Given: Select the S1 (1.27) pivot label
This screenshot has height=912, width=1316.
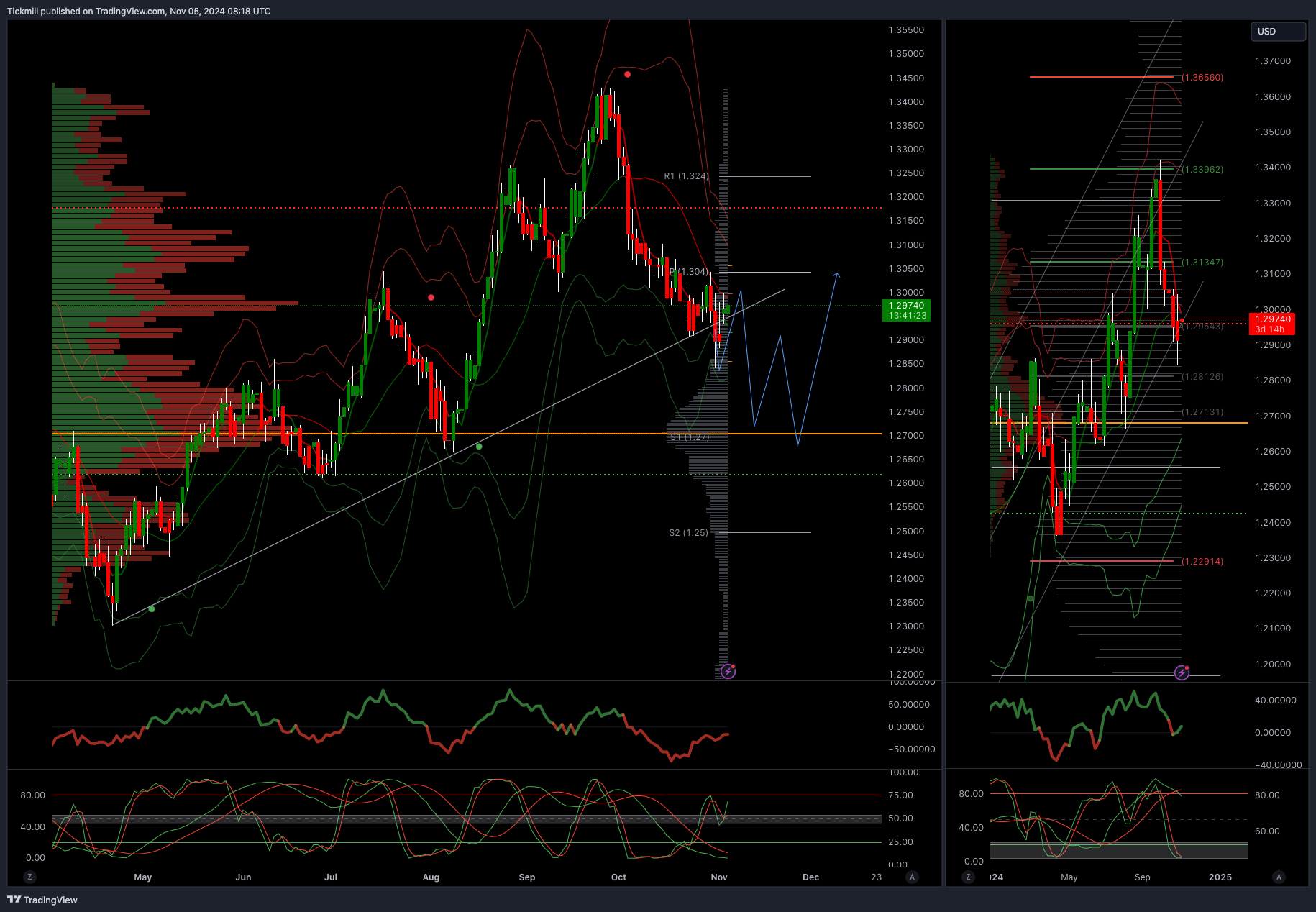Looking at the screenshot, I should click(689, 437).
